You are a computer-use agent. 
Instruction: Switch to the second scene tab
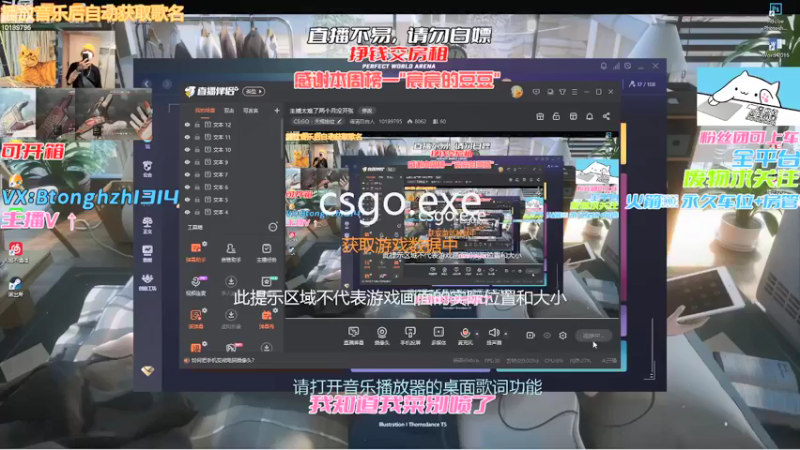pyautogui.click(x=229, y=110)
